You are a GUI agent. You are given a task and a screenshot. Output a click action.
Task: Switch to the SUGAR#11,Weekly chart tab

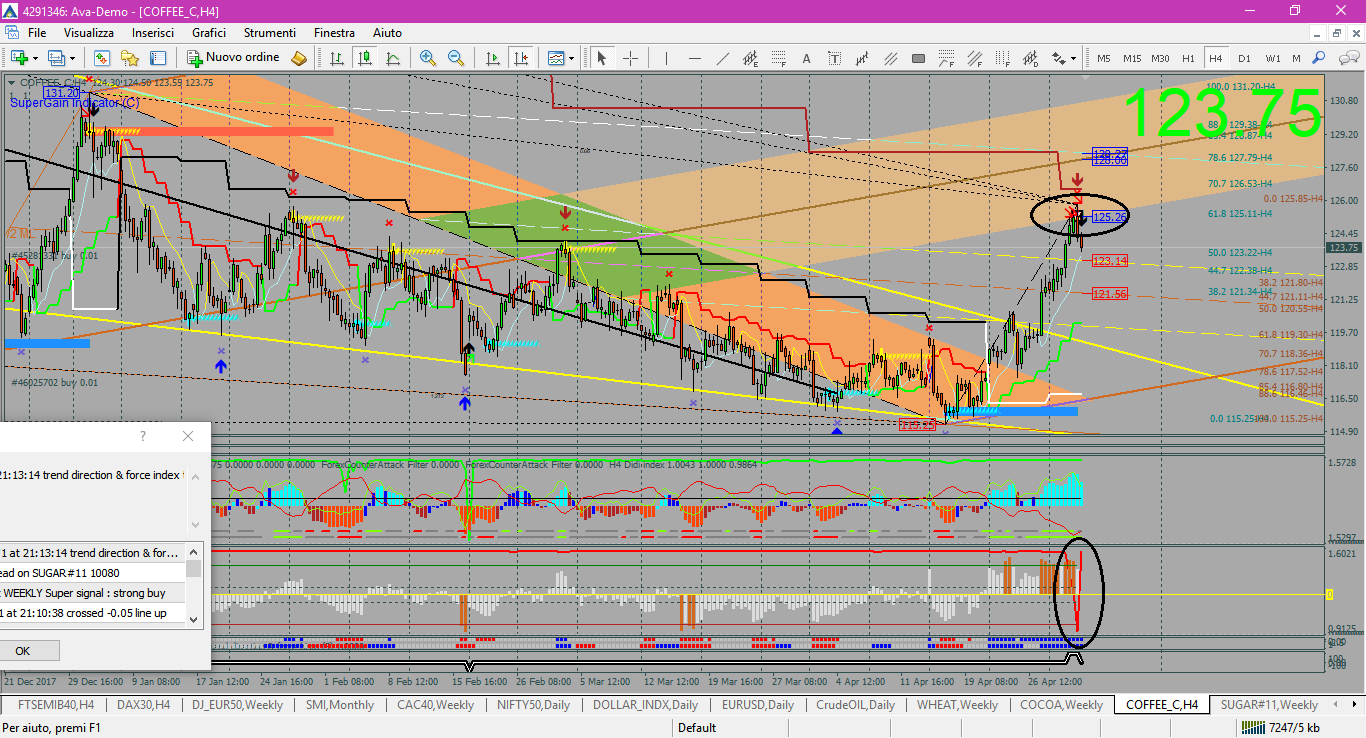1269,705
